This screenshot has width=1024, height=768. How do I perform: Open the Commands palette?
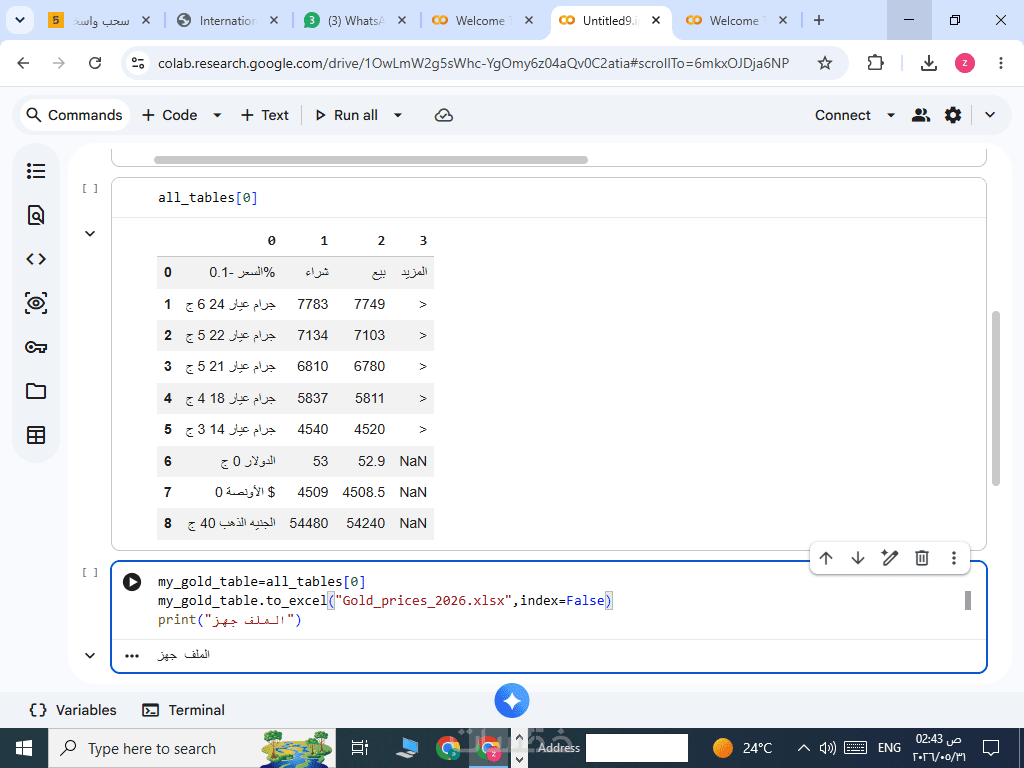(74, 116)
